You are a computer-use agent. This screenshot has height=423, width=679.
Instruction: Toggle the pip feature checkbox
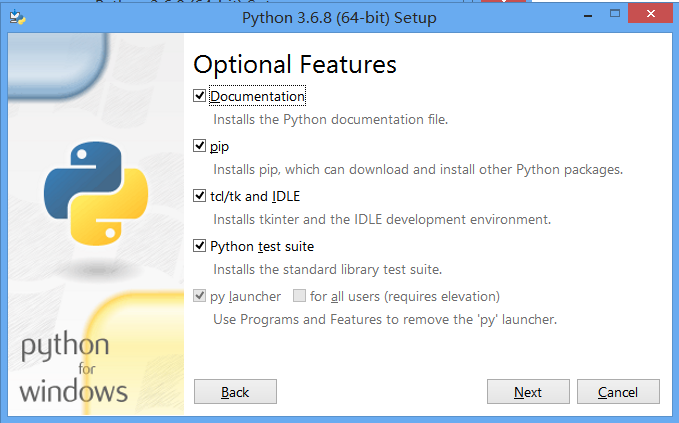click(200, 146)
